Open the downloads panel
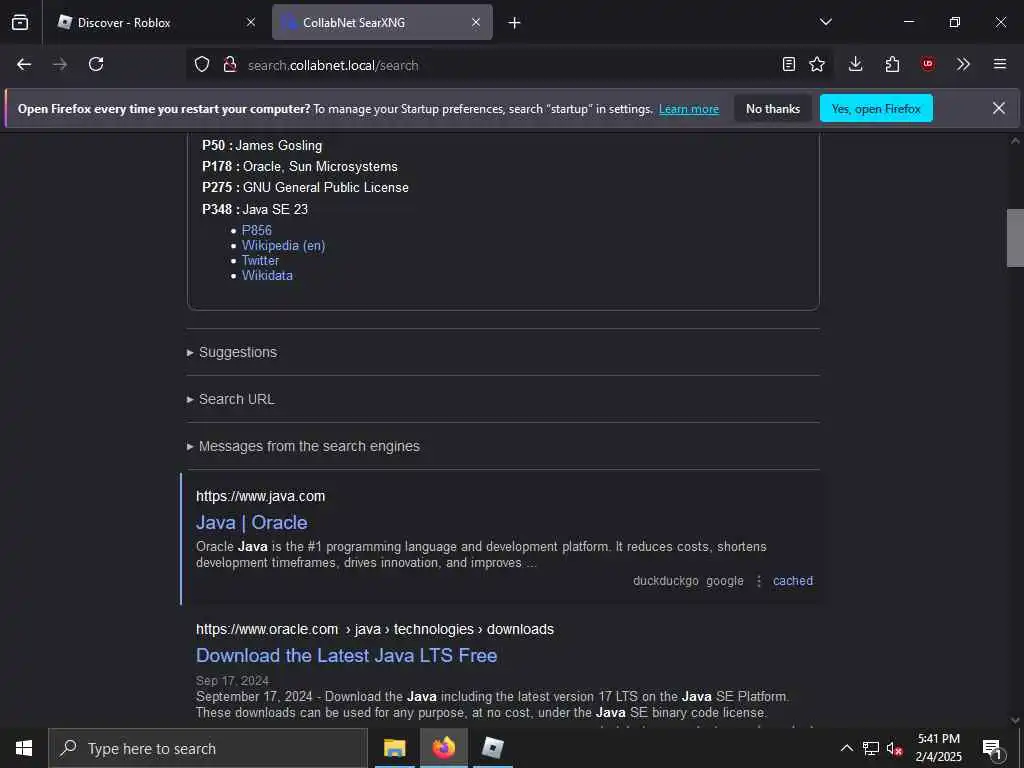 click(x=856, y=64)
